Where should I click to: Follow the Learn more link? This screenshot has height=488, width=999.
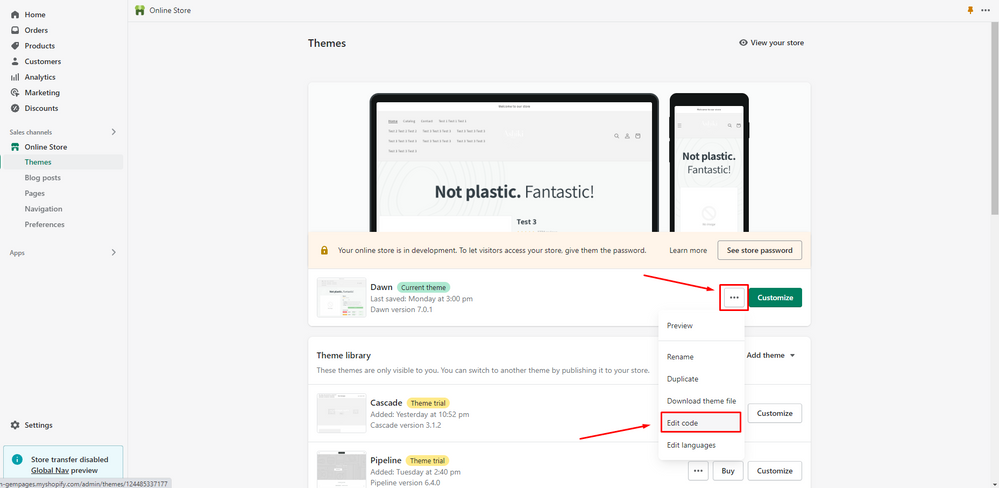coord(688,250)
